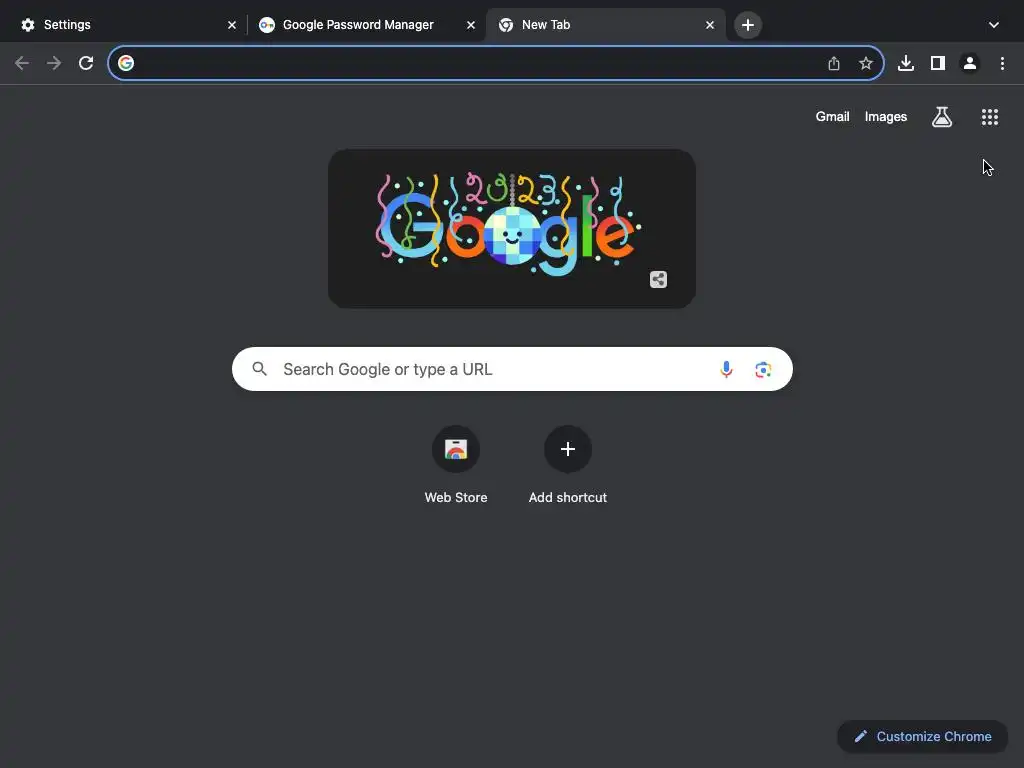Open the Google apps grid
This screenshot has height=768, width=1024.
(x=990, y=117)
